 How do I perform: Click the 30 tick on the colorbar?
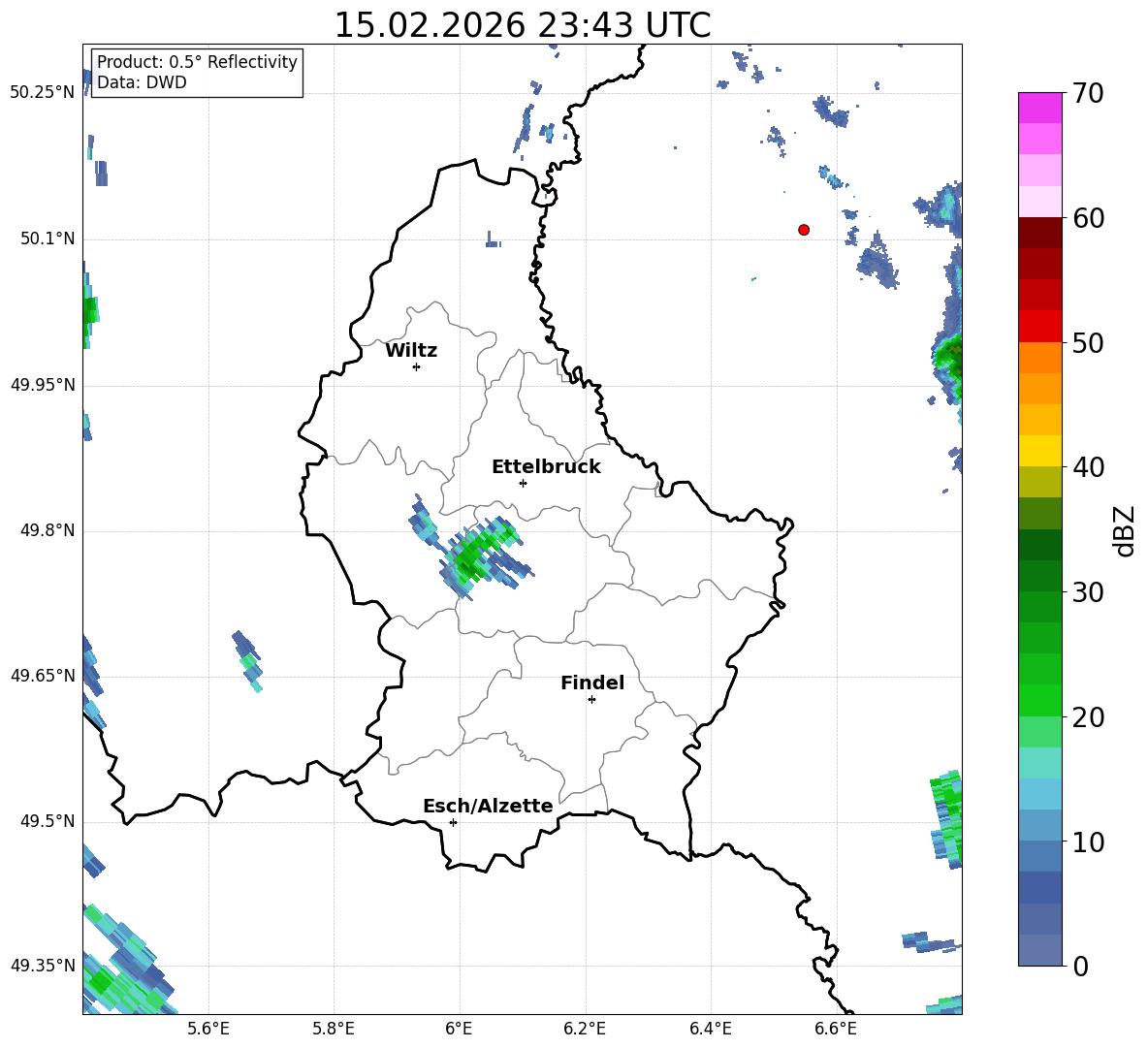click(1087, 592)
